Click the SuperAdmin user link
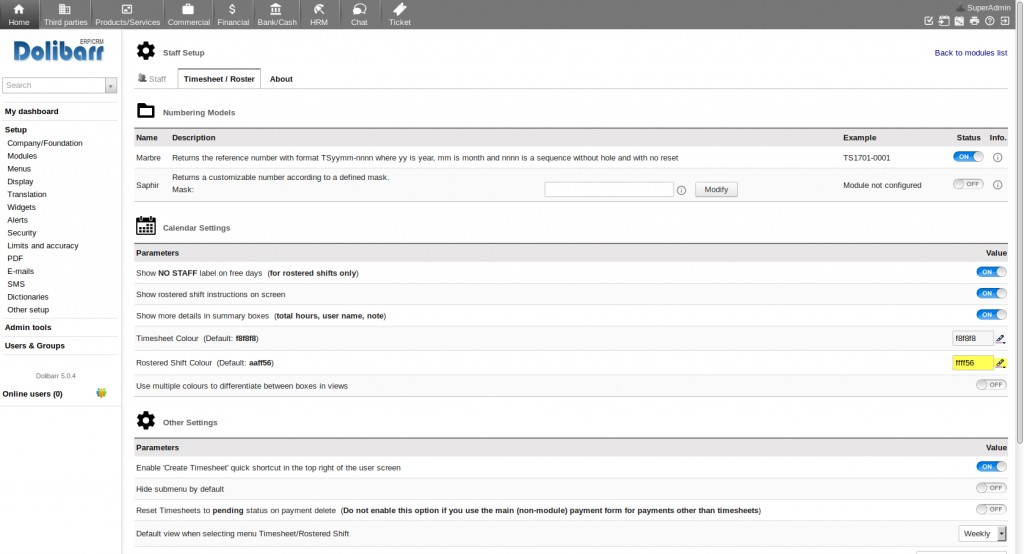1024x554 pixels. 988,8
